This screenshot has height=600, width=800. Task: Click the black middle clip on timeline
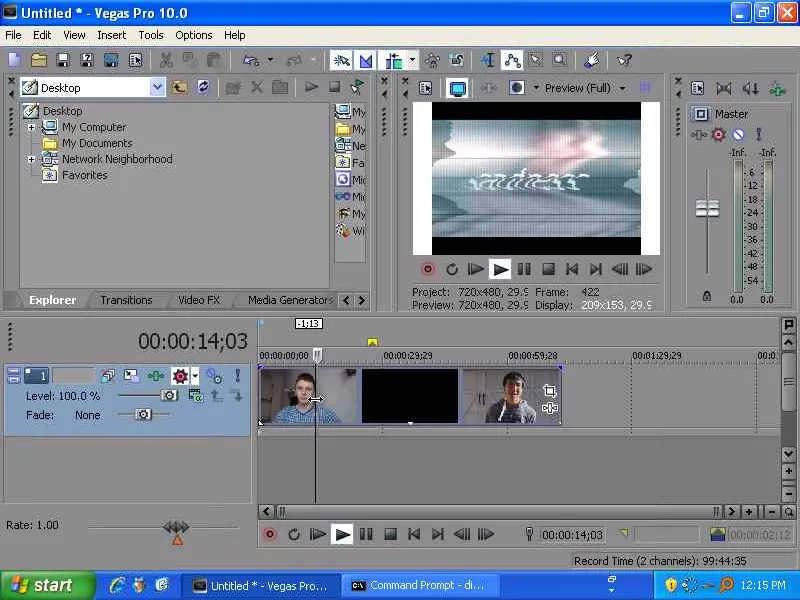[x=410, y=396]
